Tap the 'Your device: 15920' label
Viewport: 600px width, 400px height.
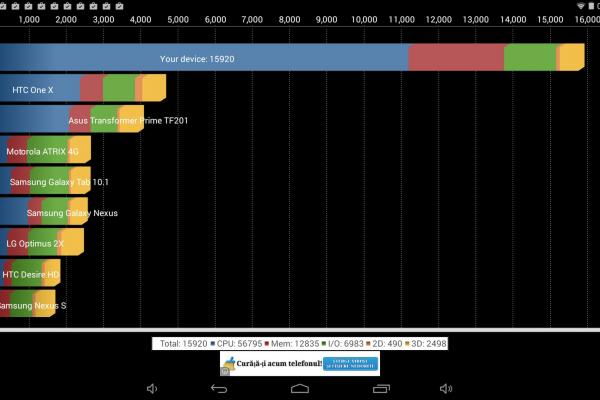(197, 59)
